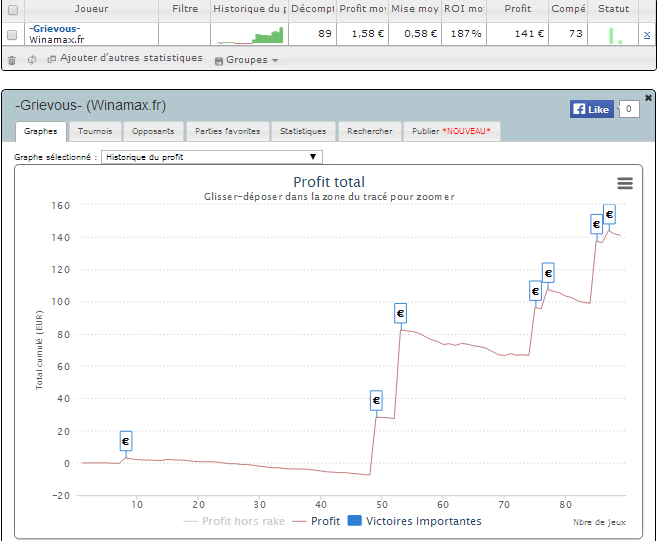The image size is (658, 541).
Task: Click the add statistics window icon
Action: coord(52,59)
